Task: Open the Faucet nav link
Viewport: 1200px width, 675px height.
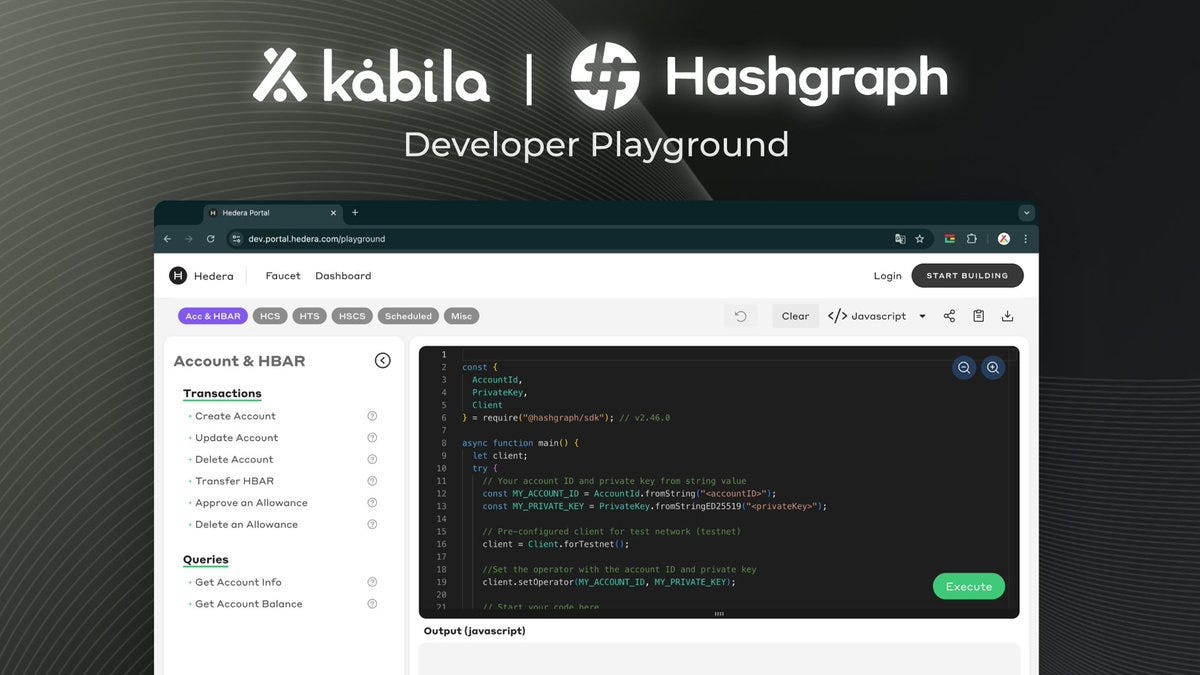Action: 283,276
